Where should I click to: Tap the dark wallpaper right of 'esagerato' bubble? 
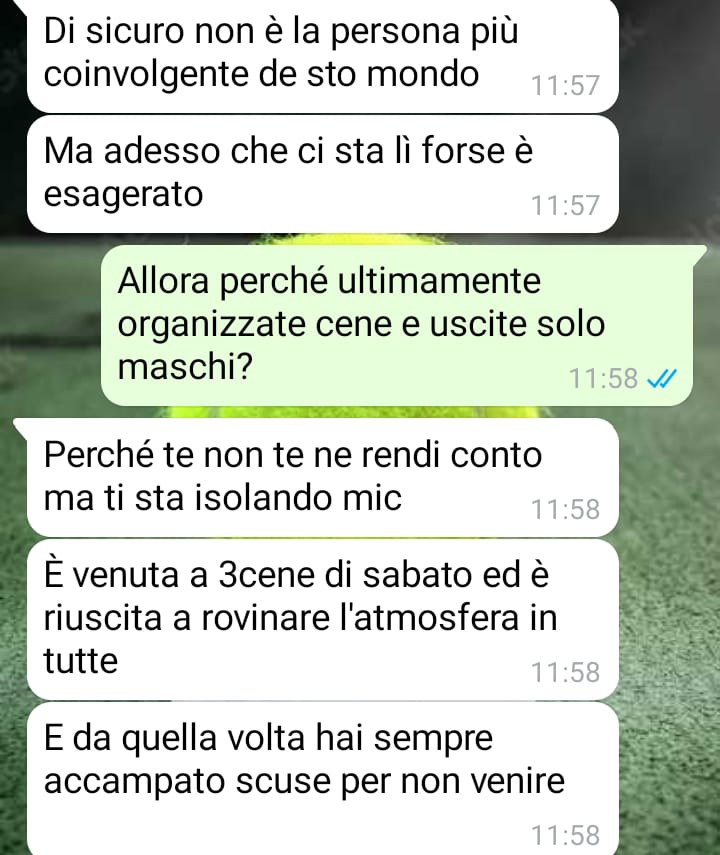(x=669, y=174)
